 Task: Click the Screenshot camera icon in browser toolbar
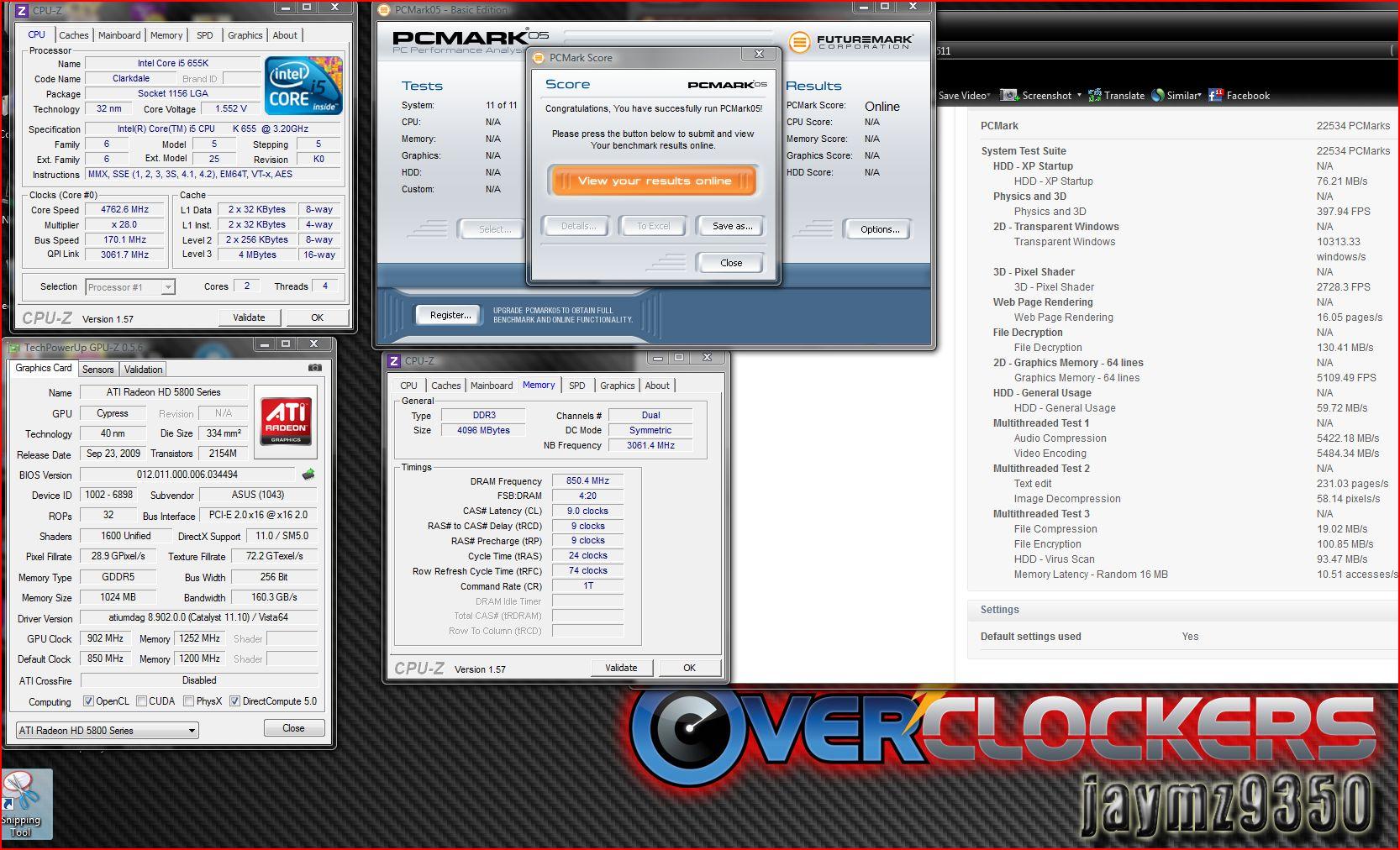(1009, 95)
